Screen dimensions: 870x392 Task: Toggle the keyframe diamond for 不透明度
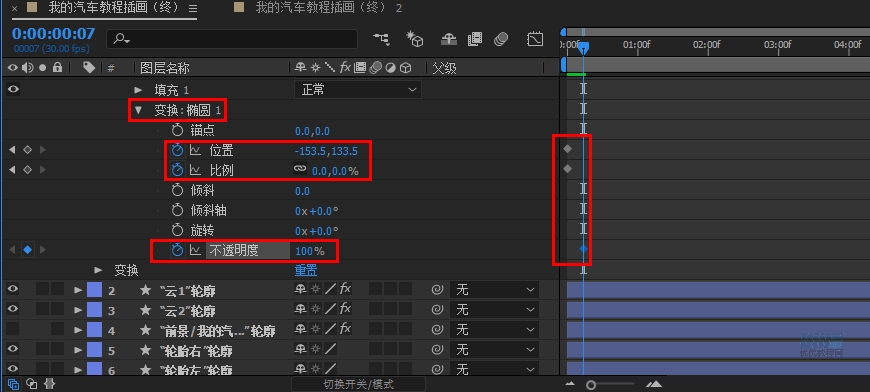[27, 250]
